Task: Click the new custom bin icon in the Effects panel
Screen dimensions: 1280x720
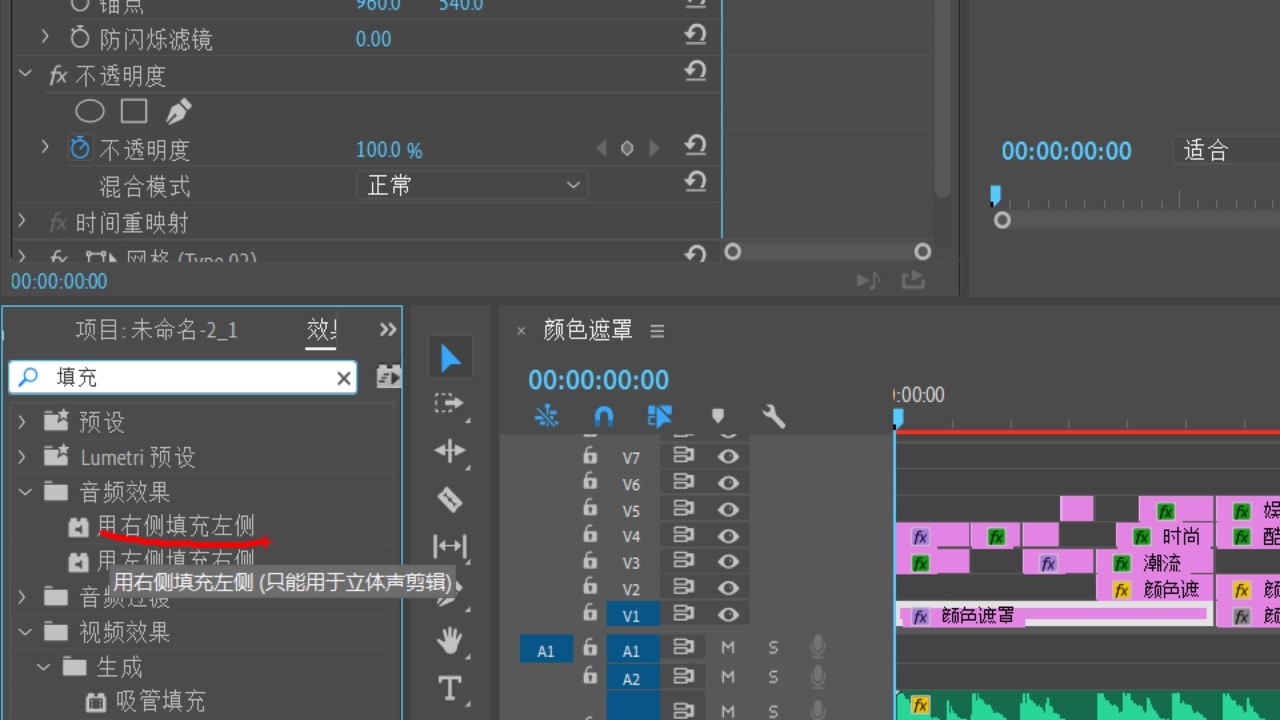Action: point(388,377)
